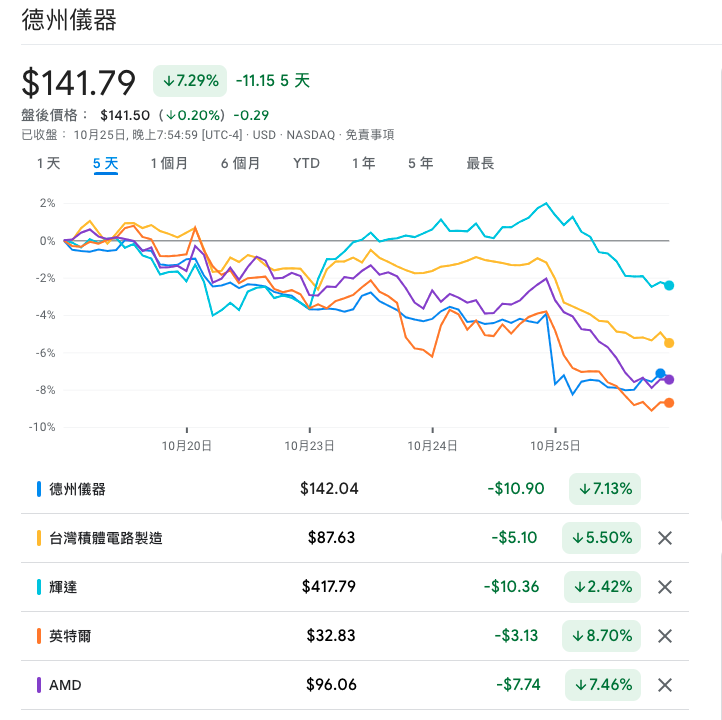Click the 盤後價格 $141.50 after-hours price
The image size is (722, 720).
coord(125,115)
